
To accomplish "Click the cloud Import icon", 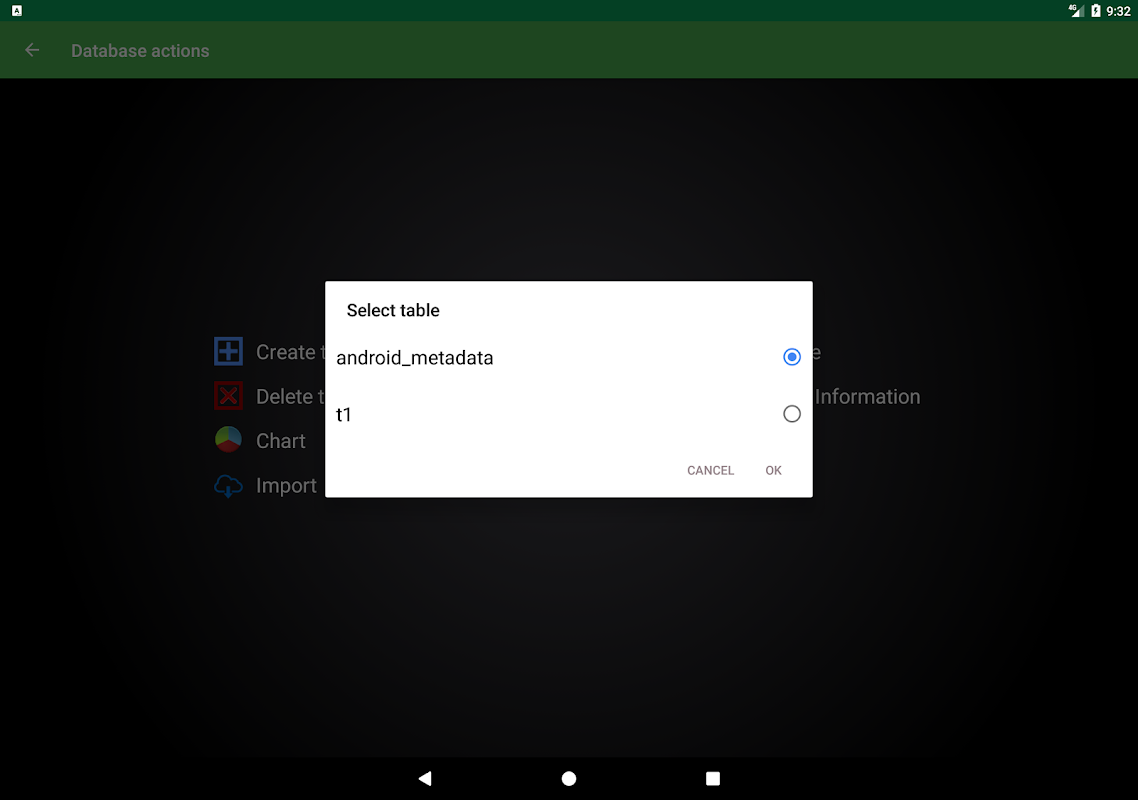I will 228,486.
